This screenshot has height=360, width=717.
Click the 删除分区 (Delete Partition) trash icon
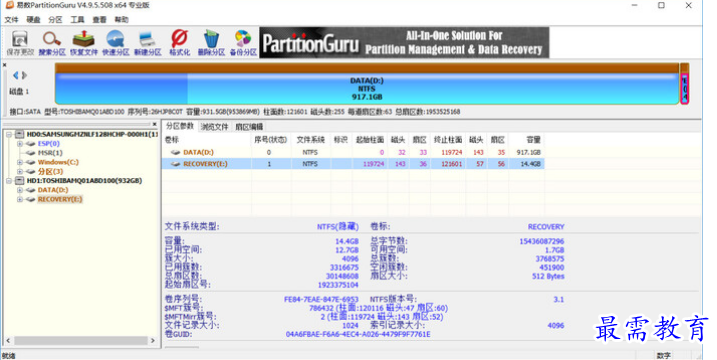(x=211, y=39)
